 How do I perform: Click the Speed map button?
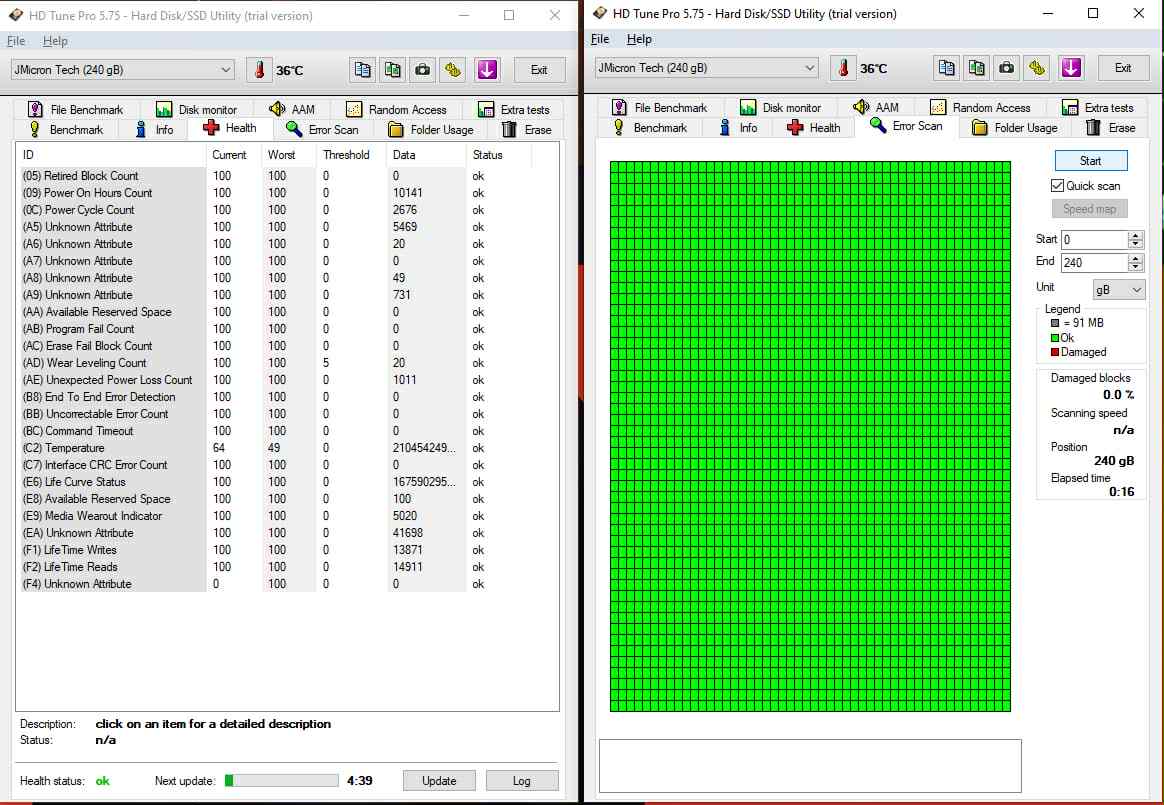[1090, 209]
